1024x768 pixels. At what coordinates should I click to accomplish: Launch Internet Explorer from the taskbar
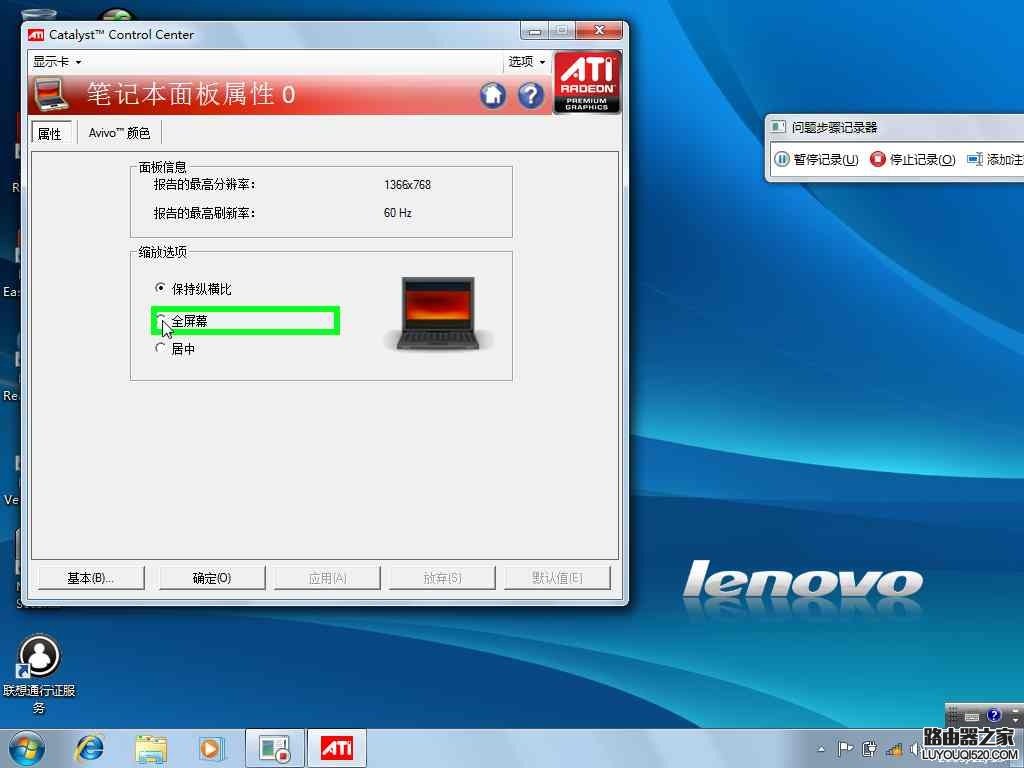pyautogui.click(x=89, y=747)
